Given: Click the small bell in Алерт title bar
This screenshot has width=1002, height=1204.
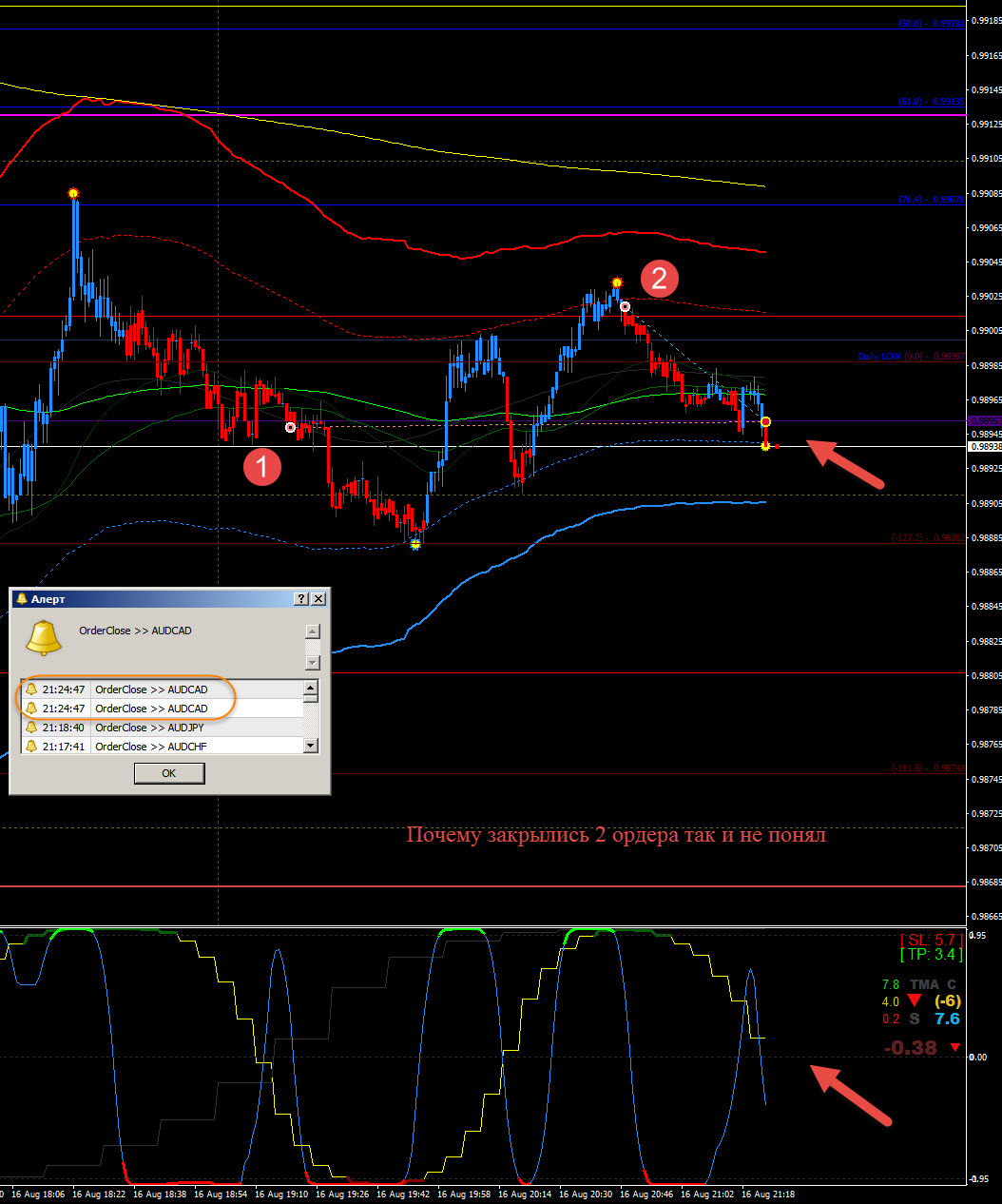Looking at the screenshot, I should click(22, 598).
